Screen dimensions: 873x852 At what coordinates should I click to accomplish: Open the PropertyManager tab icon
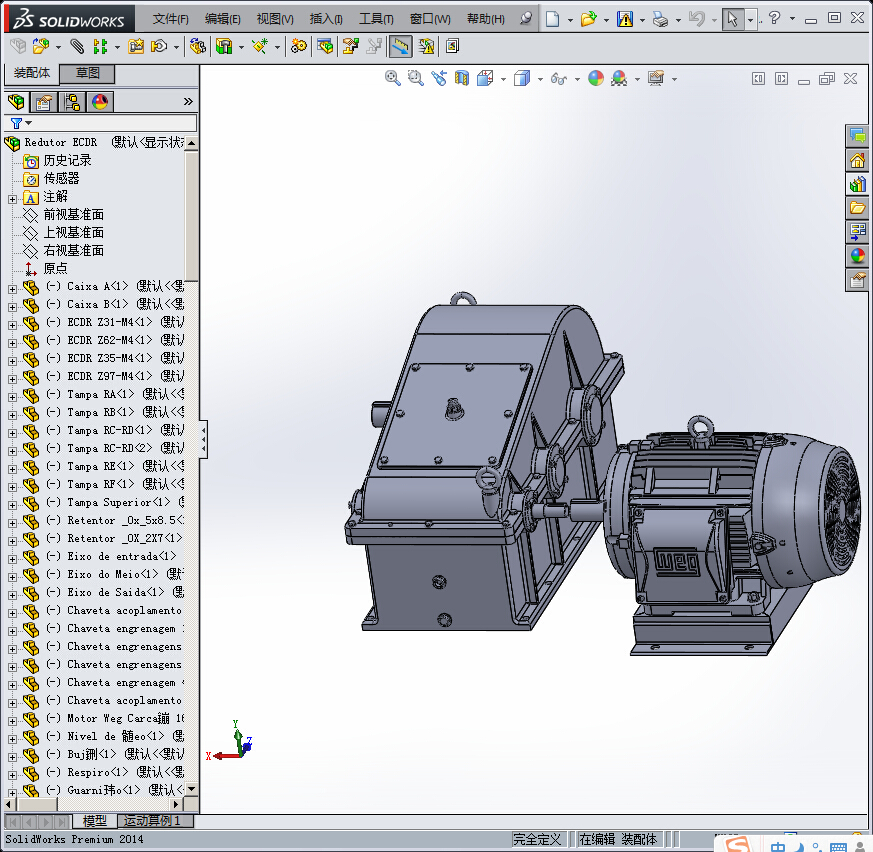click(44, 101)
